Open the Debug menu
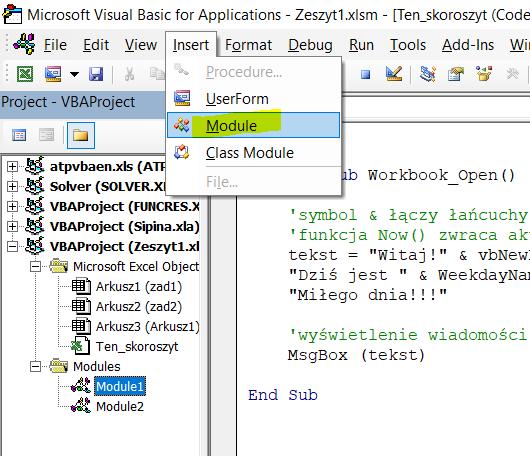The height and width of the screenshot is (456, 530). click(310, 45)
